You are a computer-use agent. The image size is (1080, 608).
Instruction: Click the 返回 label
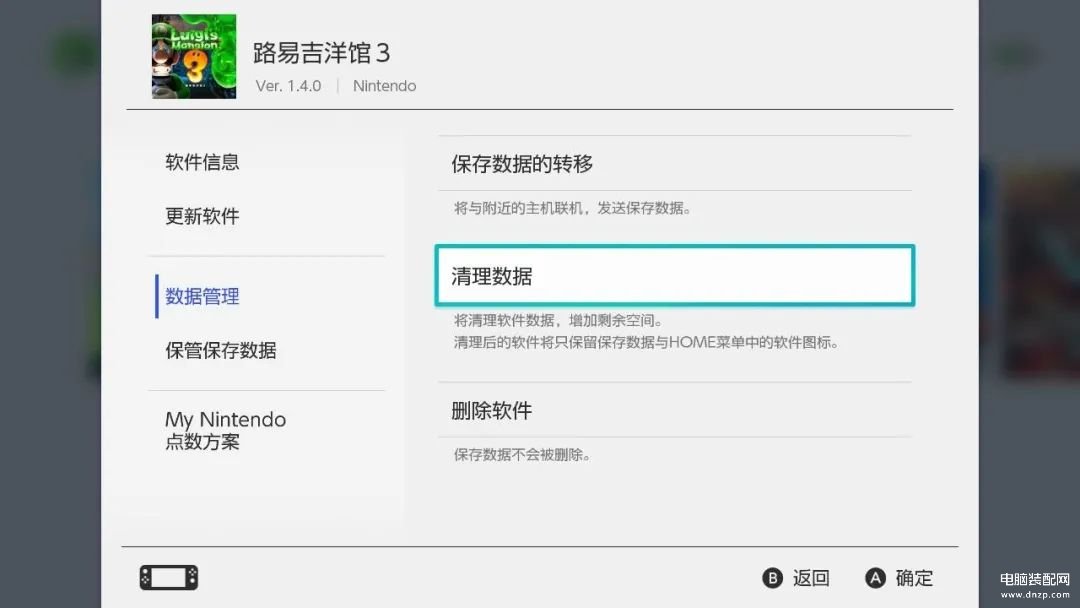point(811,578)
